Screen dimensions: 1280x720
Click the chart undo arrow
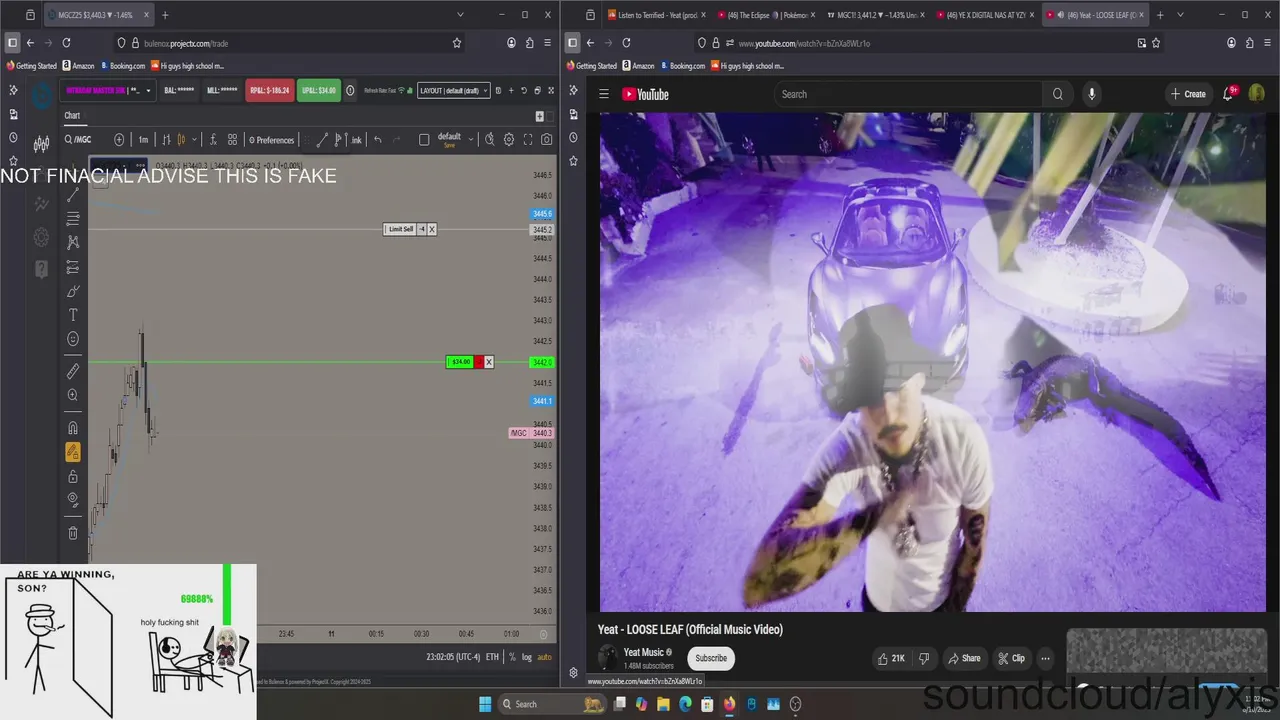click(x=377, y=140)
